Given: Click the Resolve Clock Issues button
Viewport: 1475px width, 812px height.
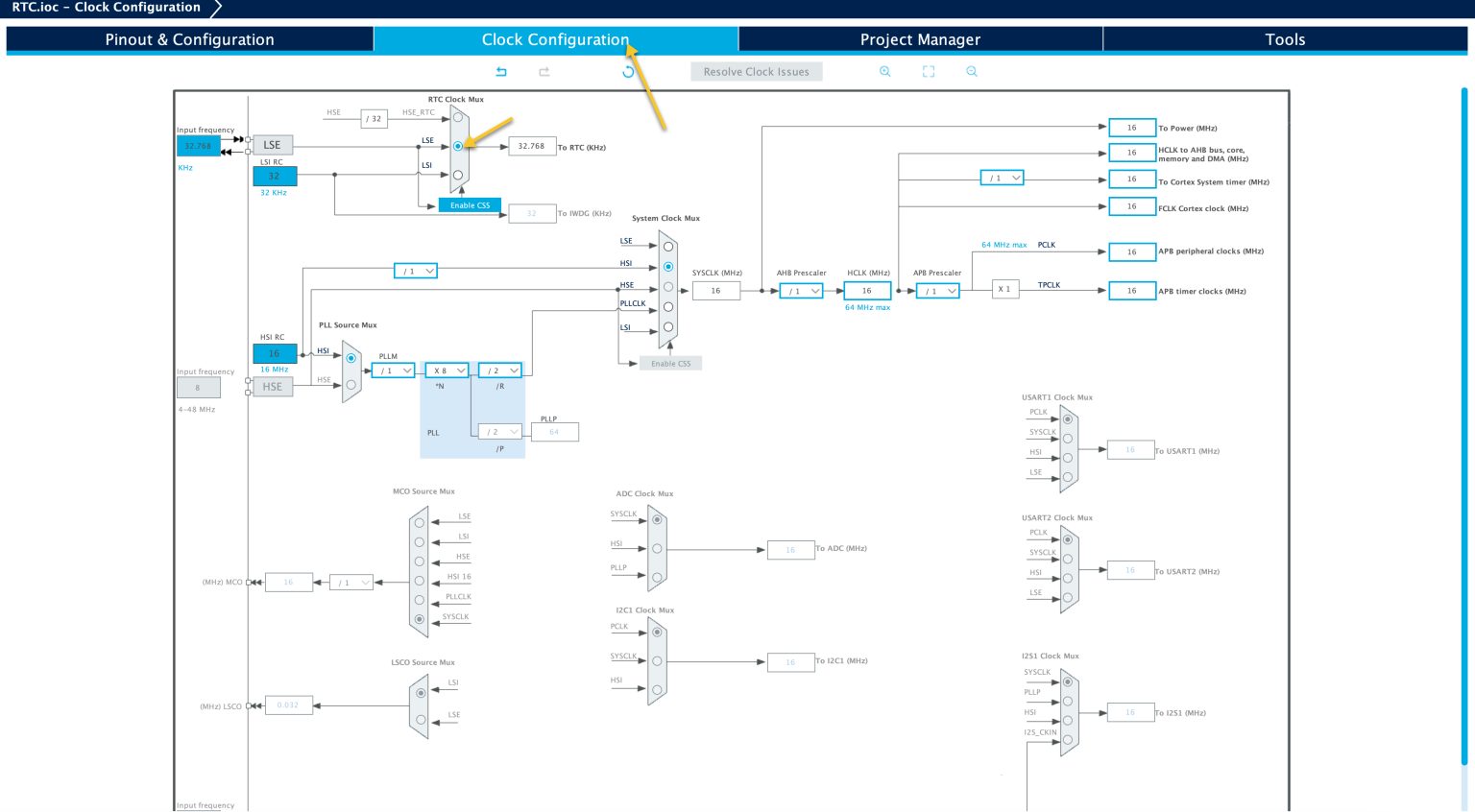Looking at the screenshot, I should click(756, 71).
